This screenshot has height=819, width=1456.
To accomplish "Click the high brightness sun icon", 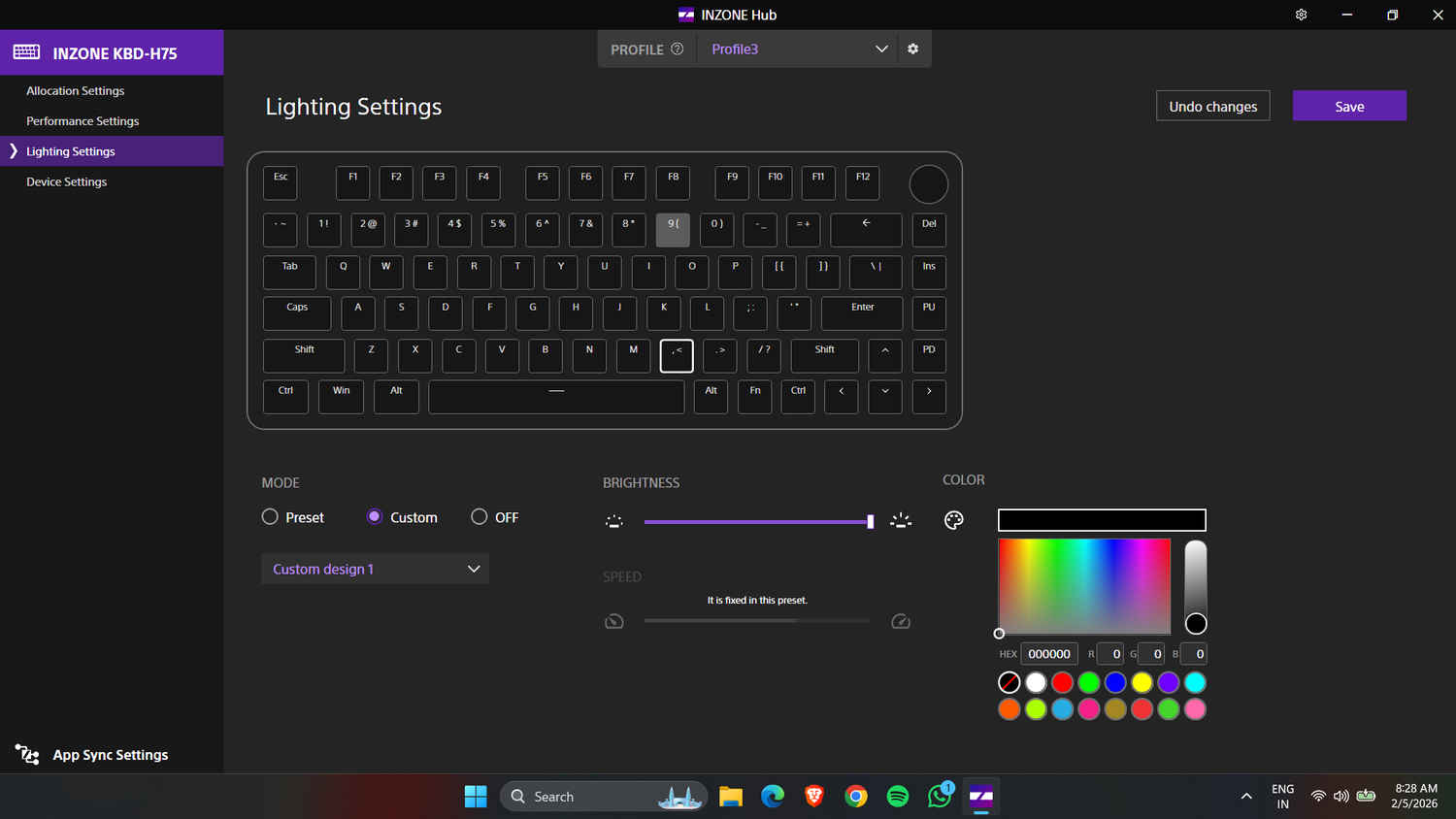I will [901, 521].
